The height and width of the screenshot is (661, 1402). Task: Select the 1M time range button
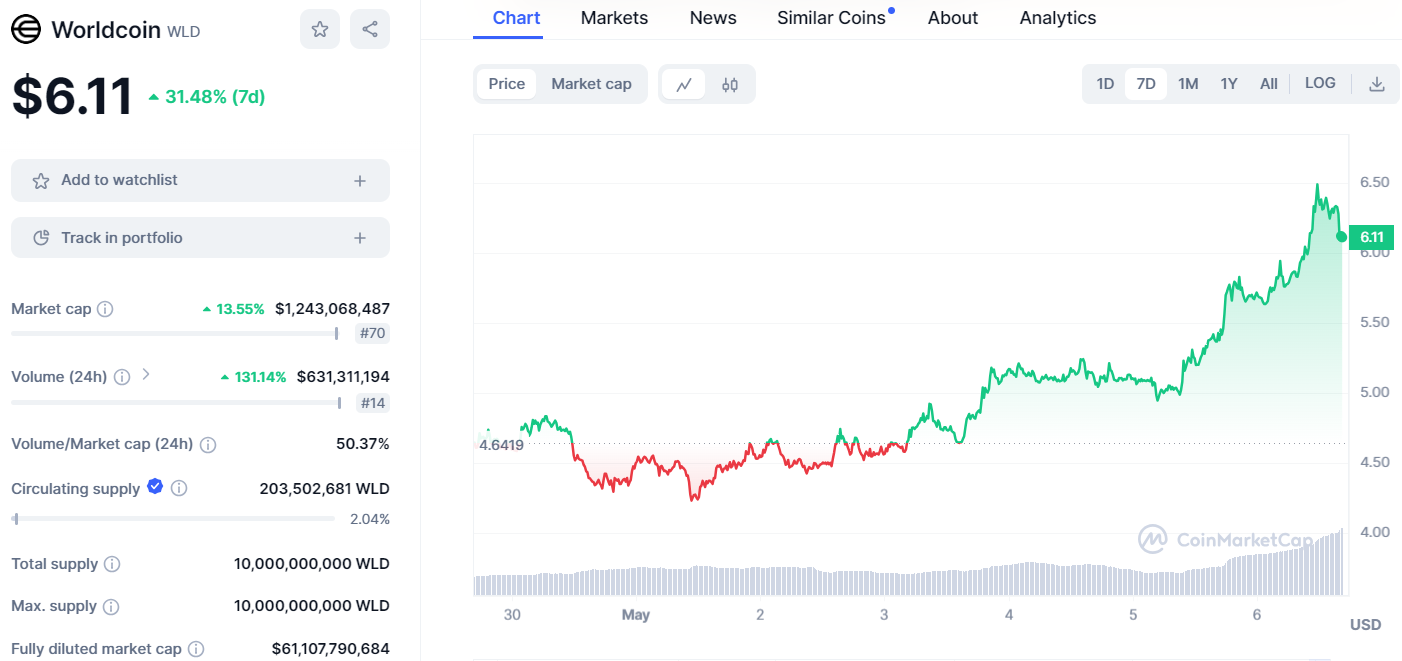1188,84
